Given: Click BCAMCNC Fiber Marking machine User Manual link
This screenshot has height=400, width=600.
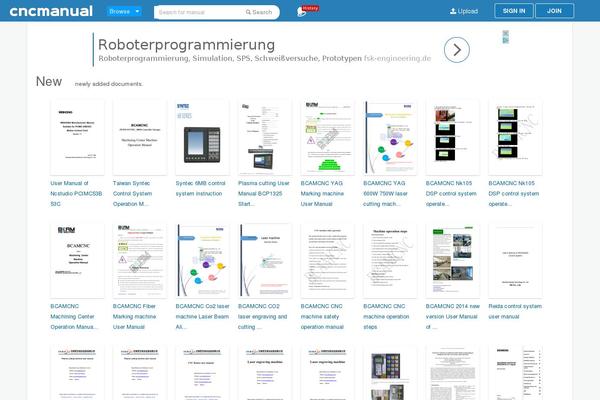Looking at the screenshot, I should [x=134, y=317].
